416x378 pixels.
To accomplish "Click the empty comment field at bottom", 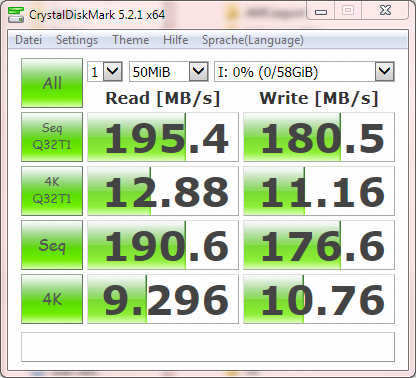I will (x=208, y=347).
